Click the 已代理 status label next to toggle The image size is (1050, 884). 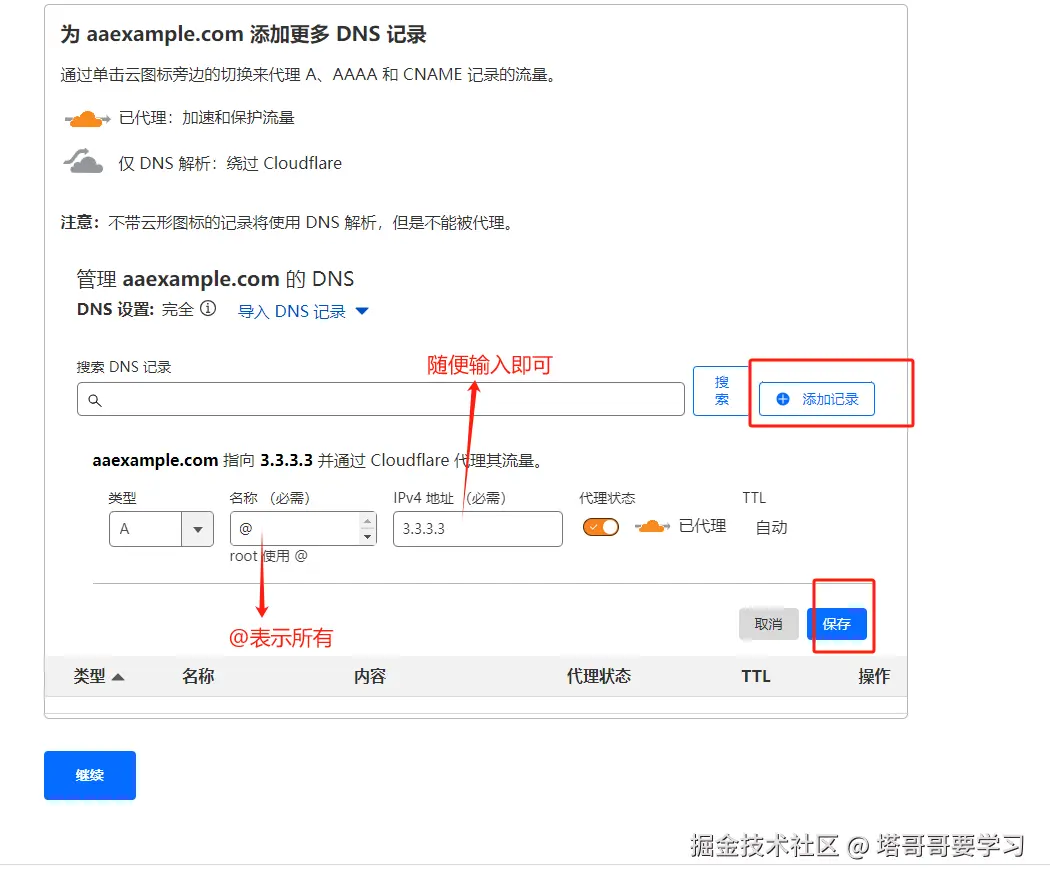702,526
